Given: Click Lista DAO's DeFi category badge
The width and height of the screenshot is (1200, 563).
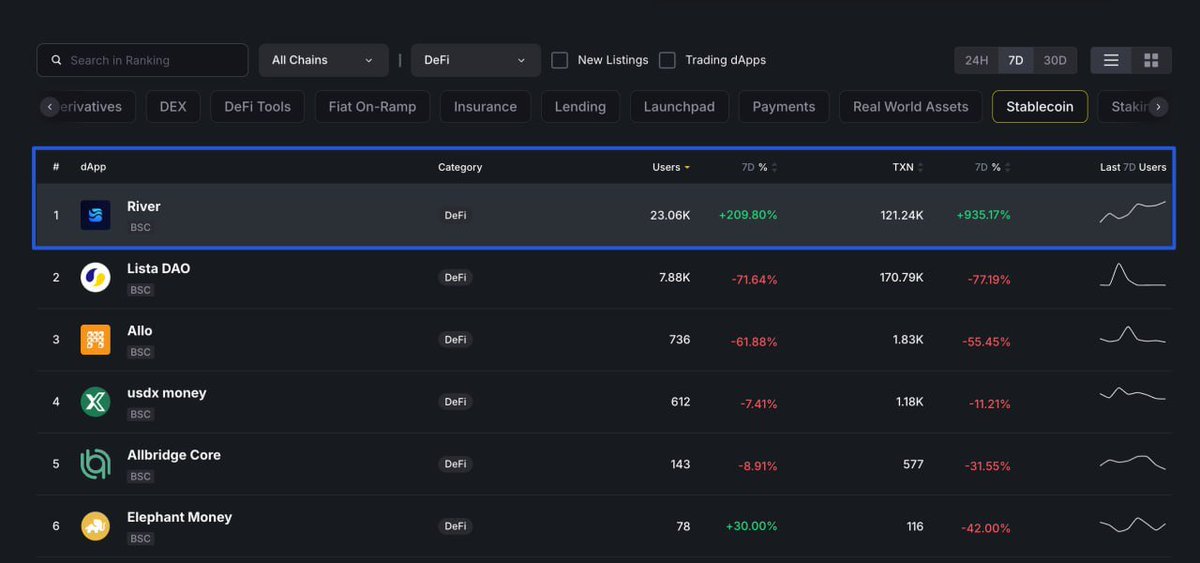Looking at the screenshot, I should (455, 277).
